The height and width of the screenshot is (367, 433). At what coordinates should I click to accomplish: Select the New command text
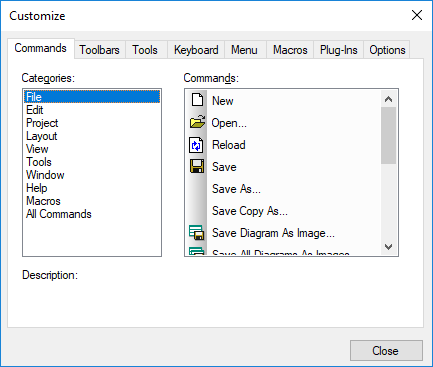tap(223, 101)
